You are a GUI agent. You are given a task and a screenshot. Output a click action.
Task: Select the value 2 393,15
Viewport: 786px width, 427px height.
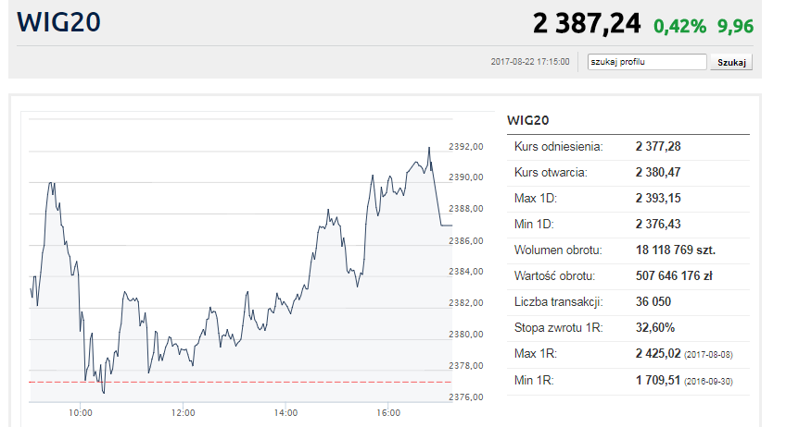[x=658, y=198]
